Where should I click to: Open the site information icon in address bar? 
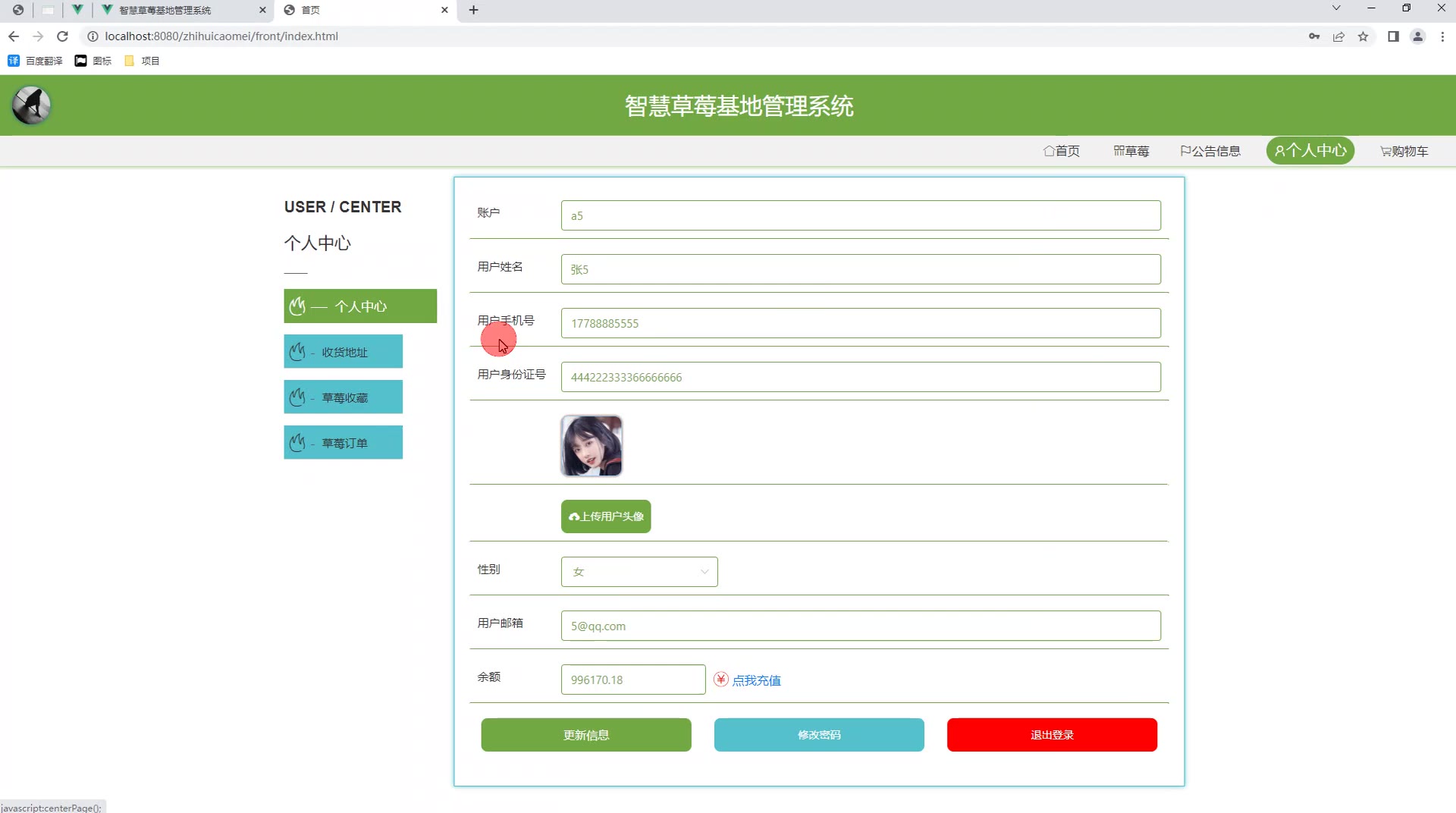[93, 36]
